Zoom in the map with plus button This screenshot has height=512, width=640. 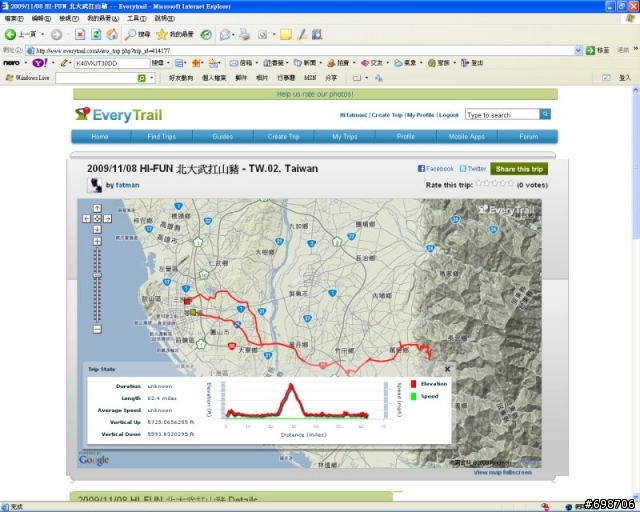pos(97,241)
